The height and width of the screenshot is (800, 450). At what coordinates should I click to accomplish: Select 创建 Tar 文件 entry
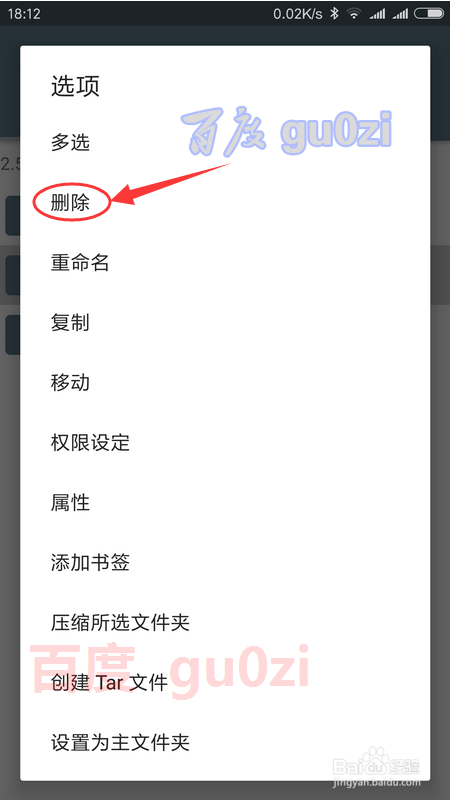click(225, 683)
